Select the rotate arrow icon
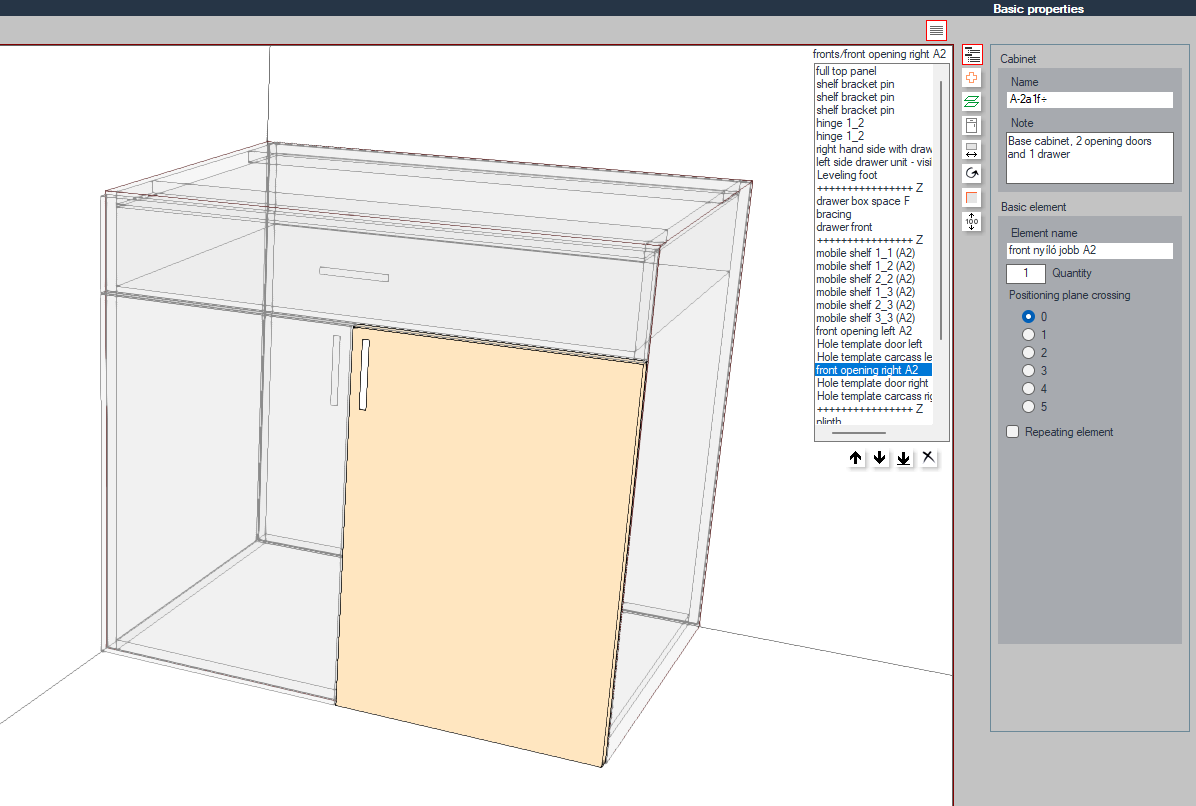 [x=972, y=174]
